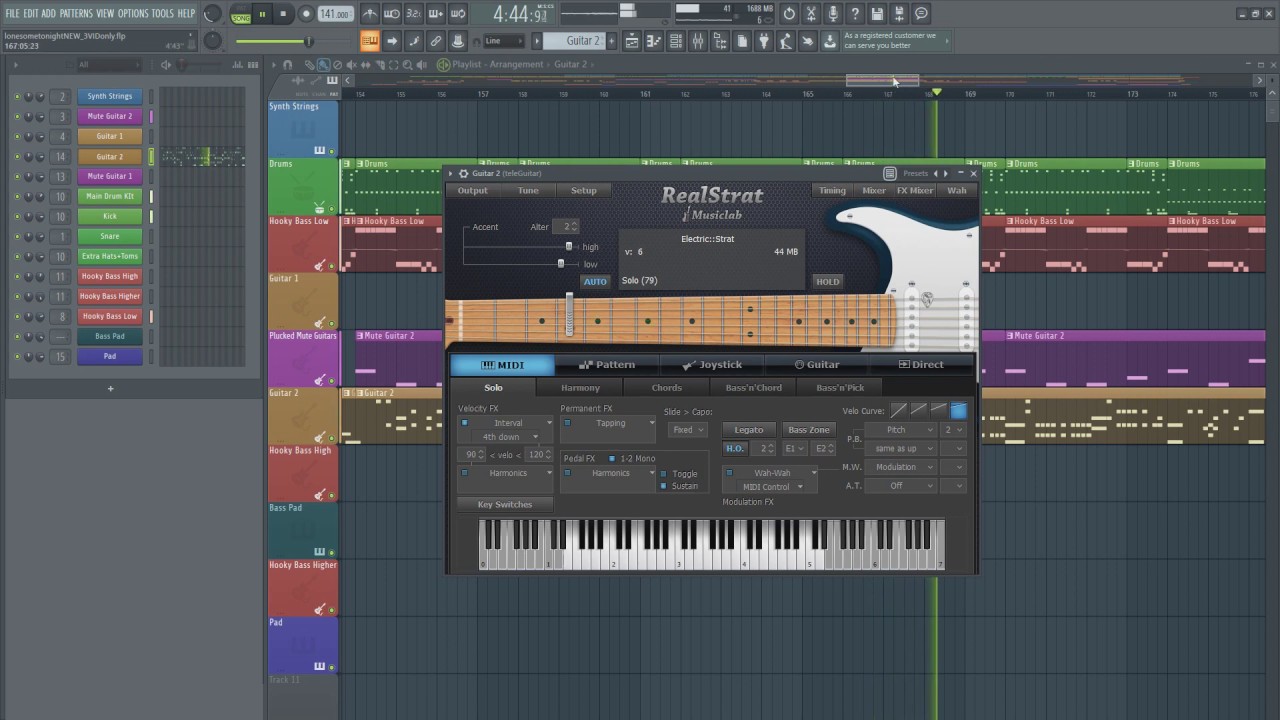Open the Chords tab in RealStrat
Image resolution: width=1280 pixels, height=720 pixels.
pyautogui.click(x=667, y=388)
